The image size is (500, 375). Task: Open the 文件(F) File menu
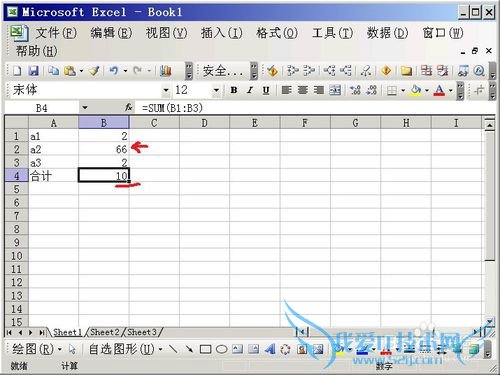[x=56, y=33]
